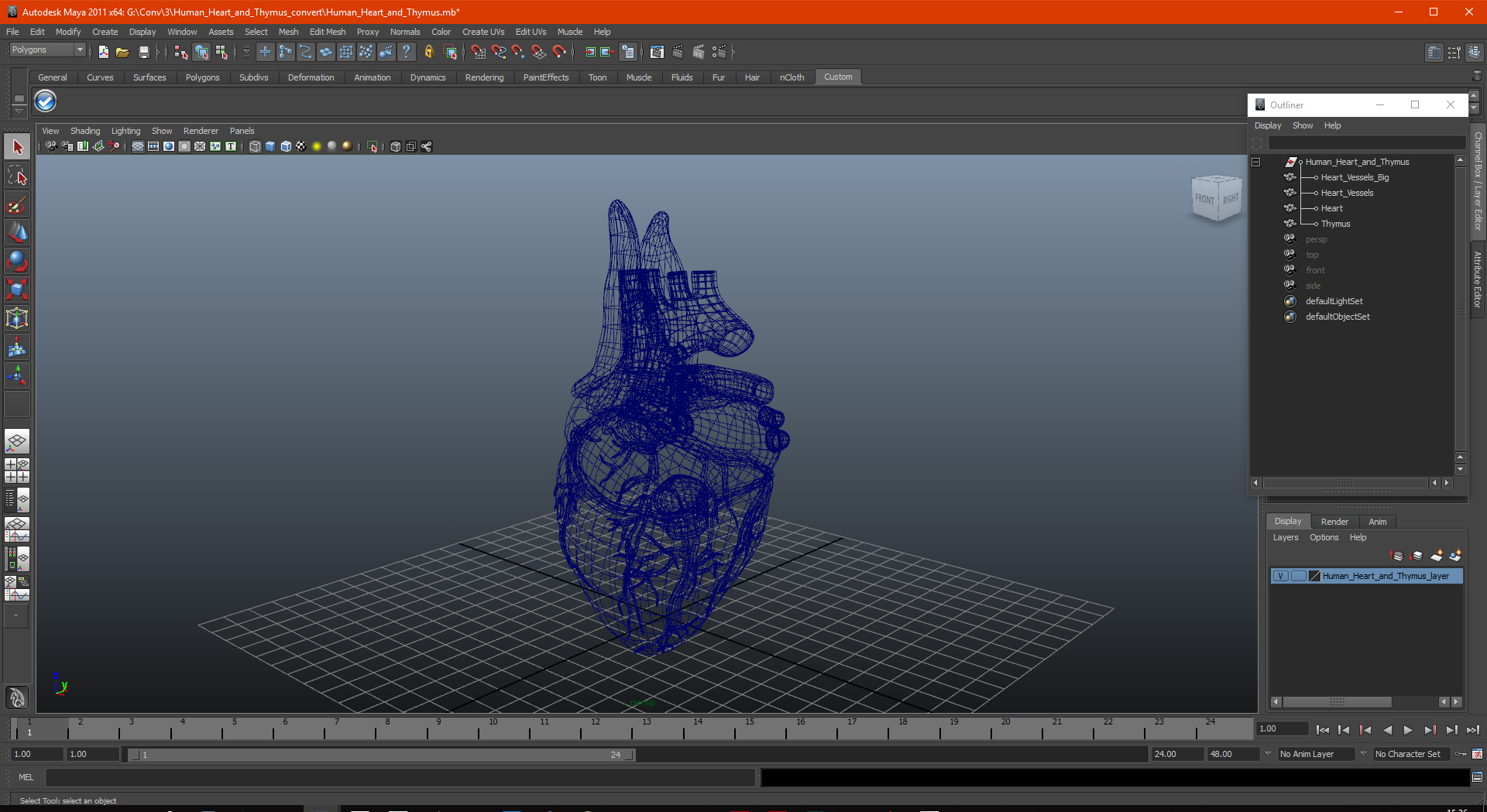Toggle the selection lock padlock icon
The width and height of the screenshot is (1487, 812).
point(428,52)
